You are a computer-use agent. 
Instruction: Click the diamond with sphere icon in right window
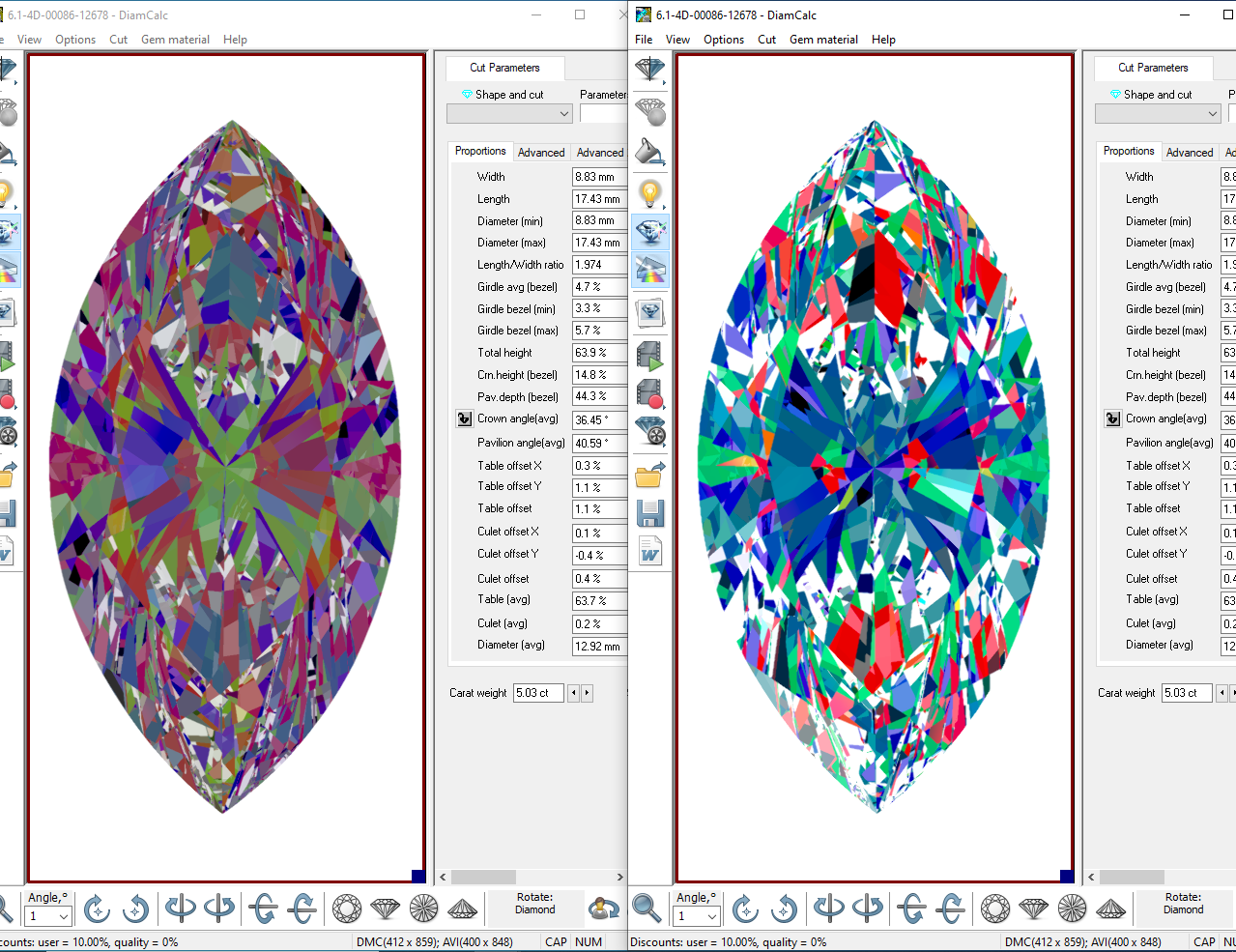[650, 111]
